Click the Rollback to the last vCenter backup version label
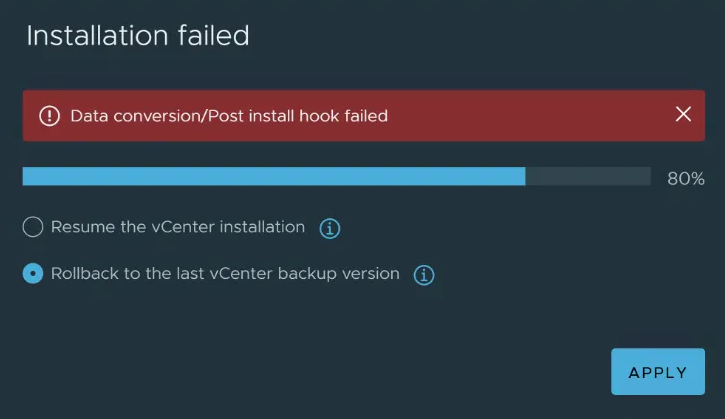Viewport: 725px width, 419px height. 225,274
